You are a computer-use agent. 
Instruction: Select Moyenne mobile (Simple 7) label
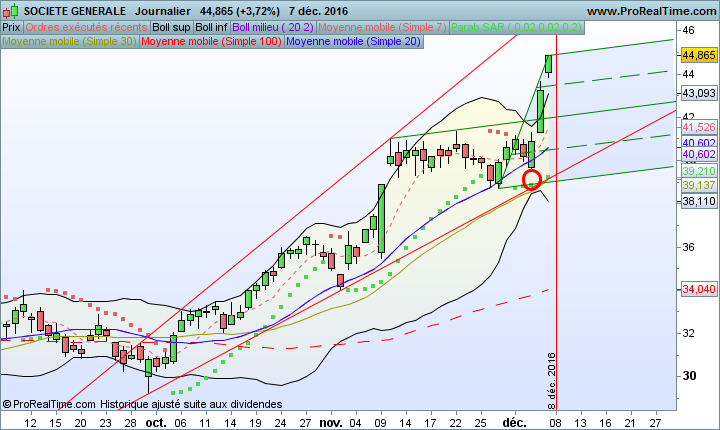point(382,28)
